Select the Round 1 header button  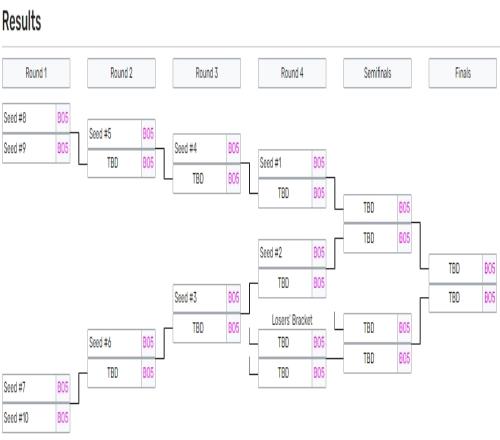(36, 73)
